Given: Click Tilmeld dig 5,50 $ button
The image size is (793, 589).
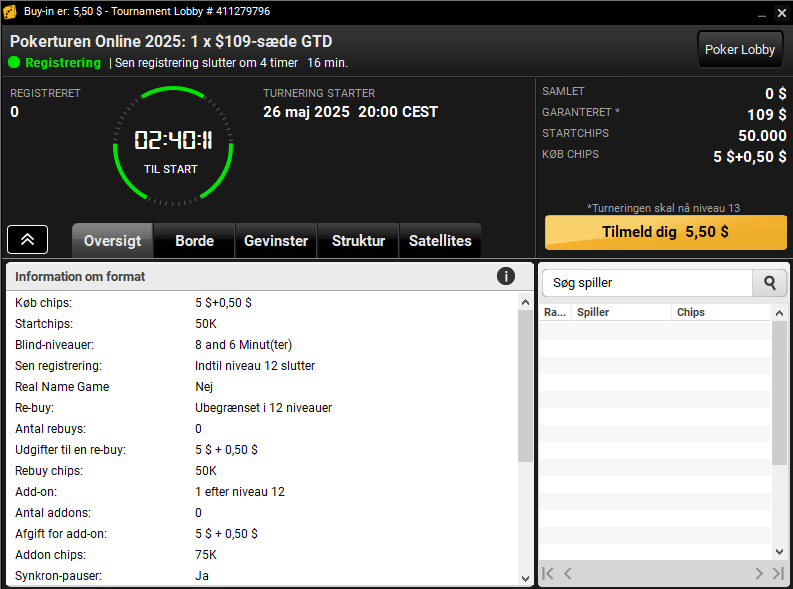Looking at the screenshot, I should [x=666, y=232].
